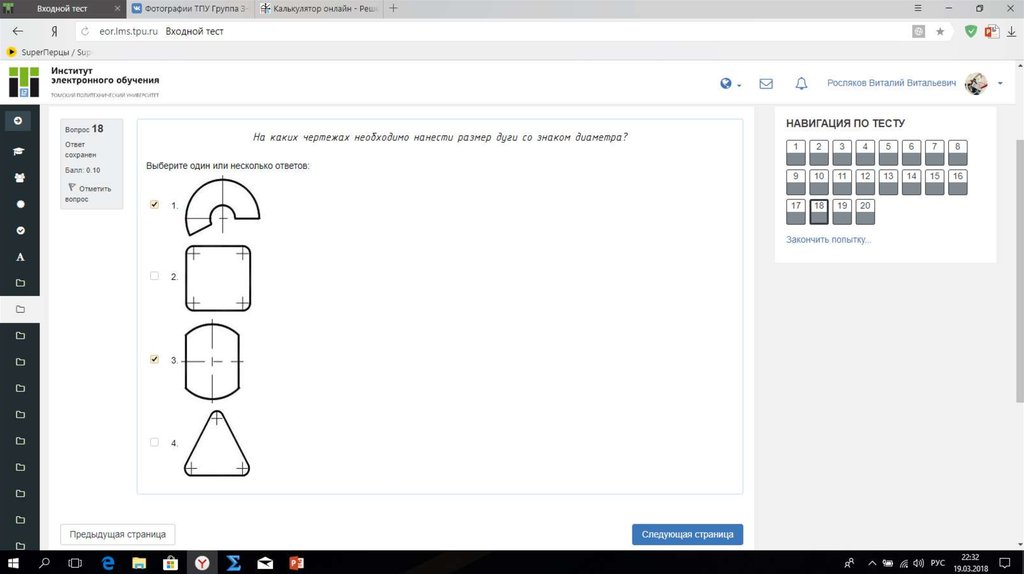Click the sidebar checkmark circle icon
This screenshot has height=574, width=1024.
pyautogui.click(x=20, y=231)
